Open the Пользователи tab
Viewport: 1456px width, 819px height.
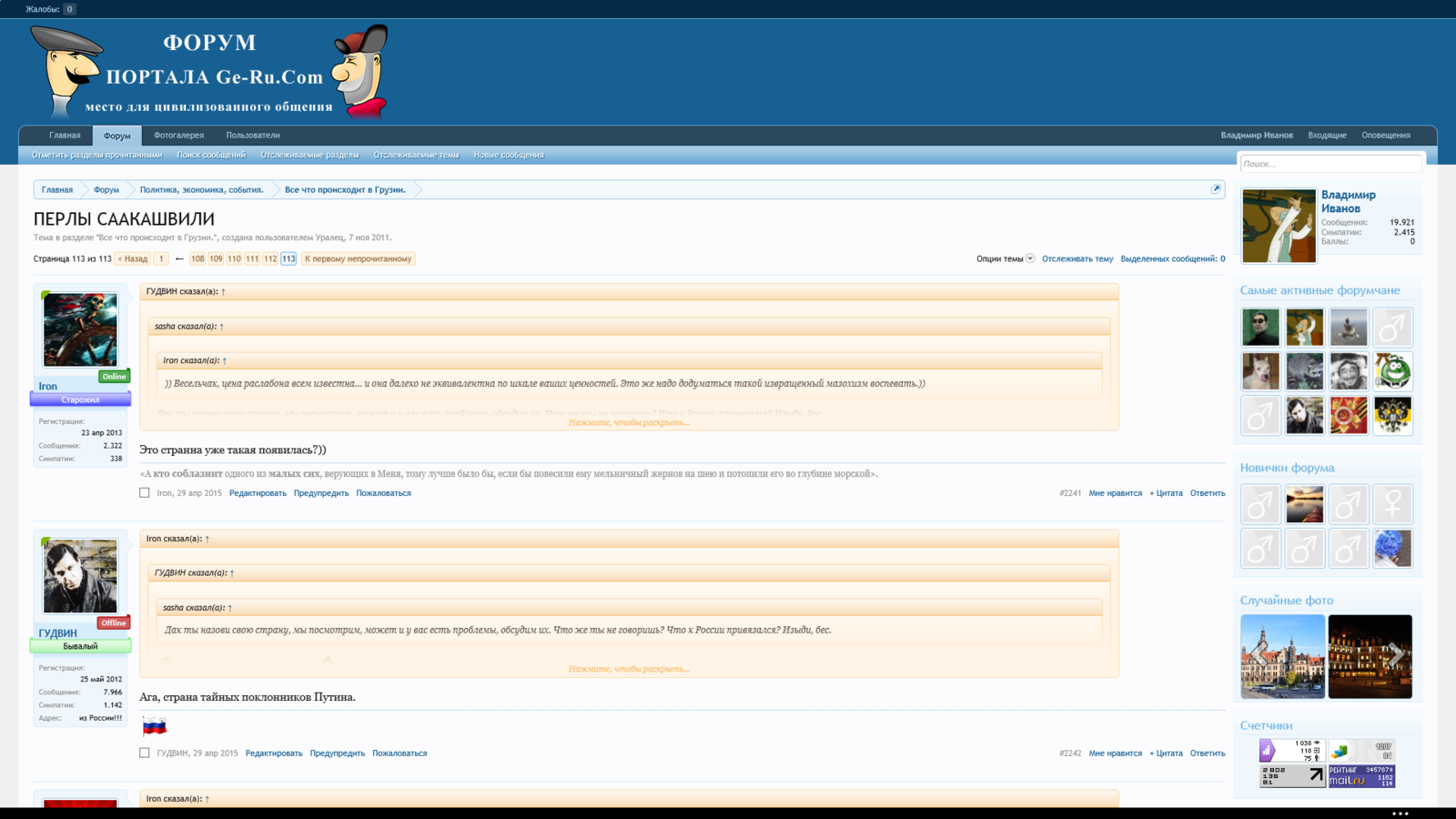pos(253,136)
